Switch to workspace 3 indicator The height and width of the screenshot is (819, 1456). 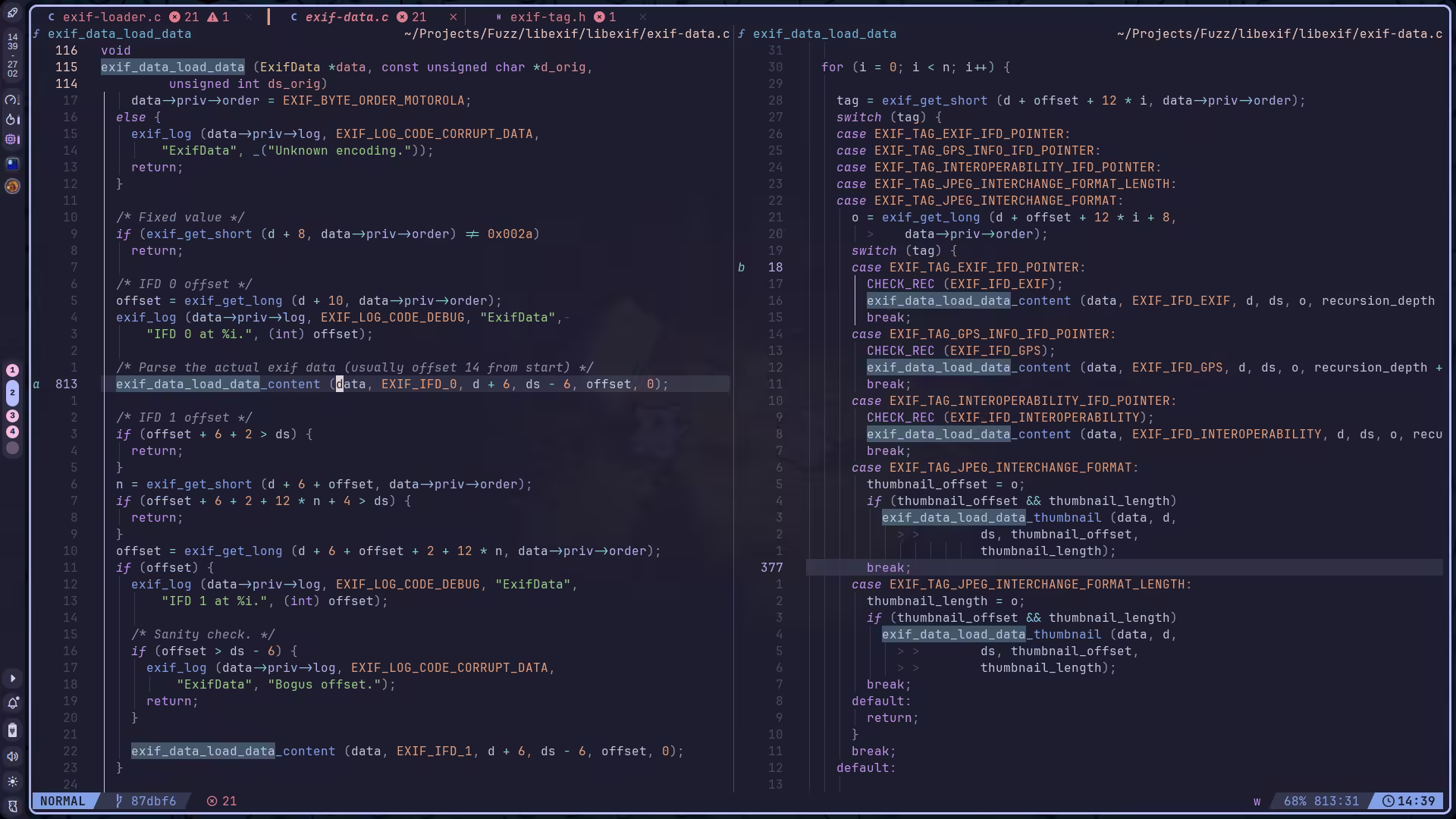pyautogui.click(x=12, y=416)
